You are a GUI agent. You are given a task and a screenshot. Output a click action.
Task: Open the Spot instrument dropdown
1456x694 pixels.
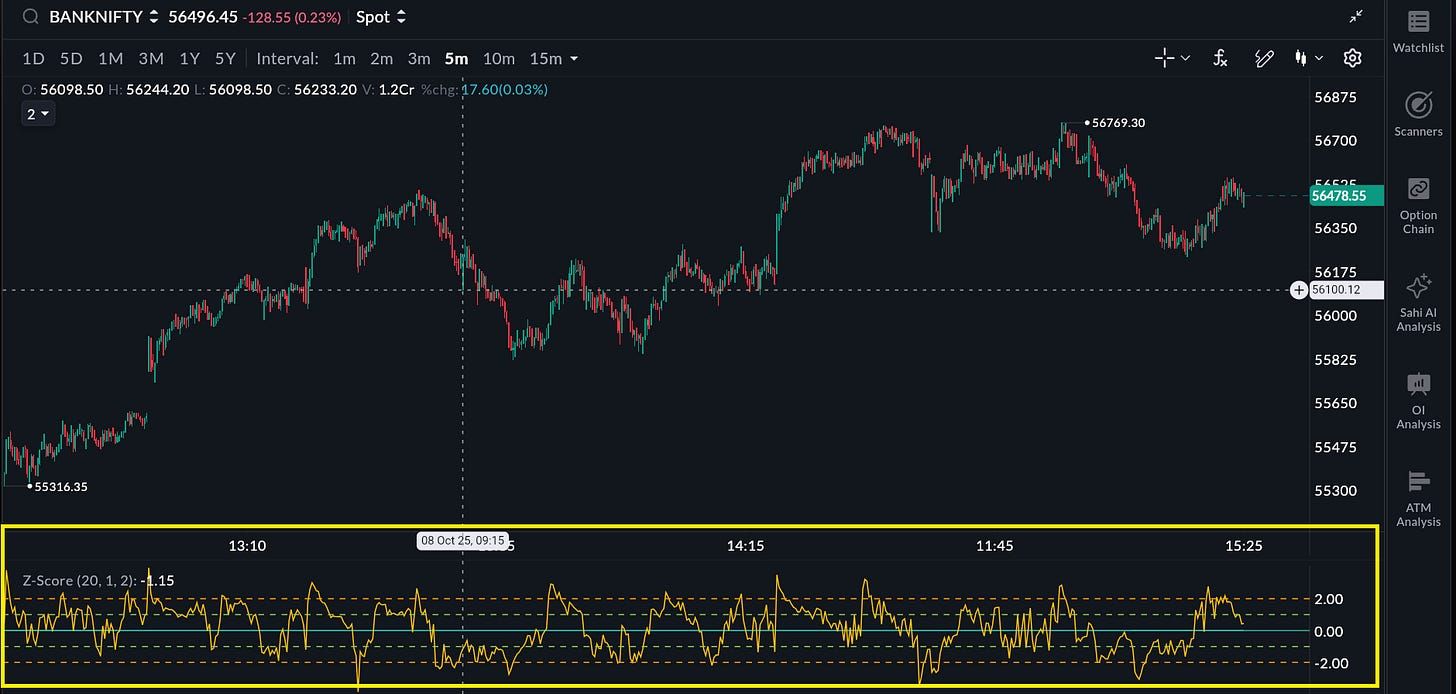(382, 17)
